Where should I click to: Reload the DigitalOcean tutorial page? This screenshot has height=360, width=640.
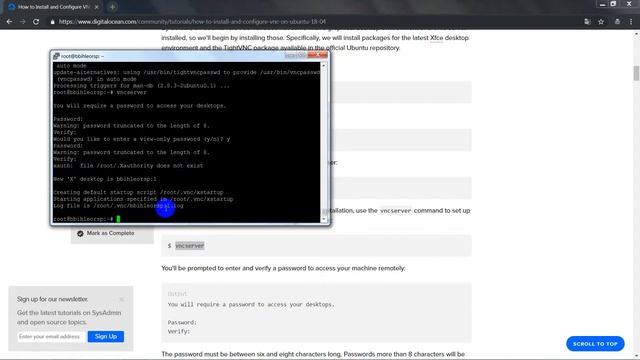[x=36, y=22]
